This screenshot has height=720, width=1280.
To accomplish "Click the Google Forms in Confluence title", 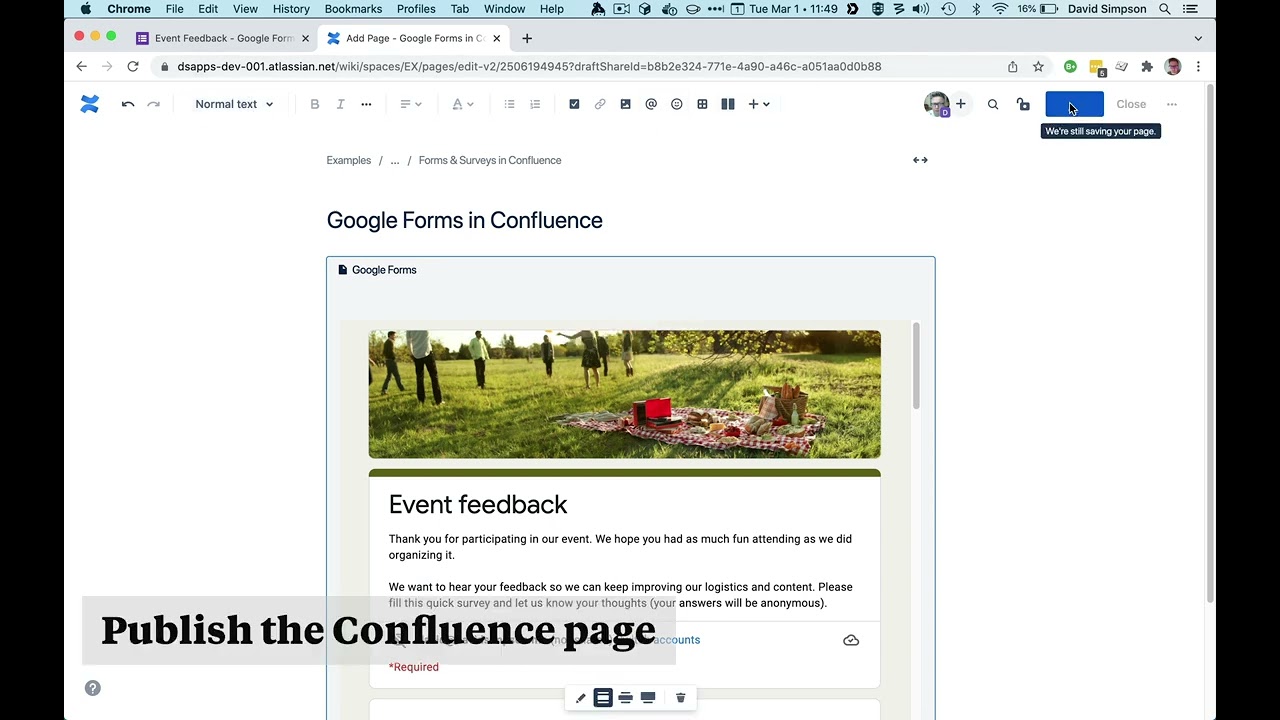I will (465, 220).
